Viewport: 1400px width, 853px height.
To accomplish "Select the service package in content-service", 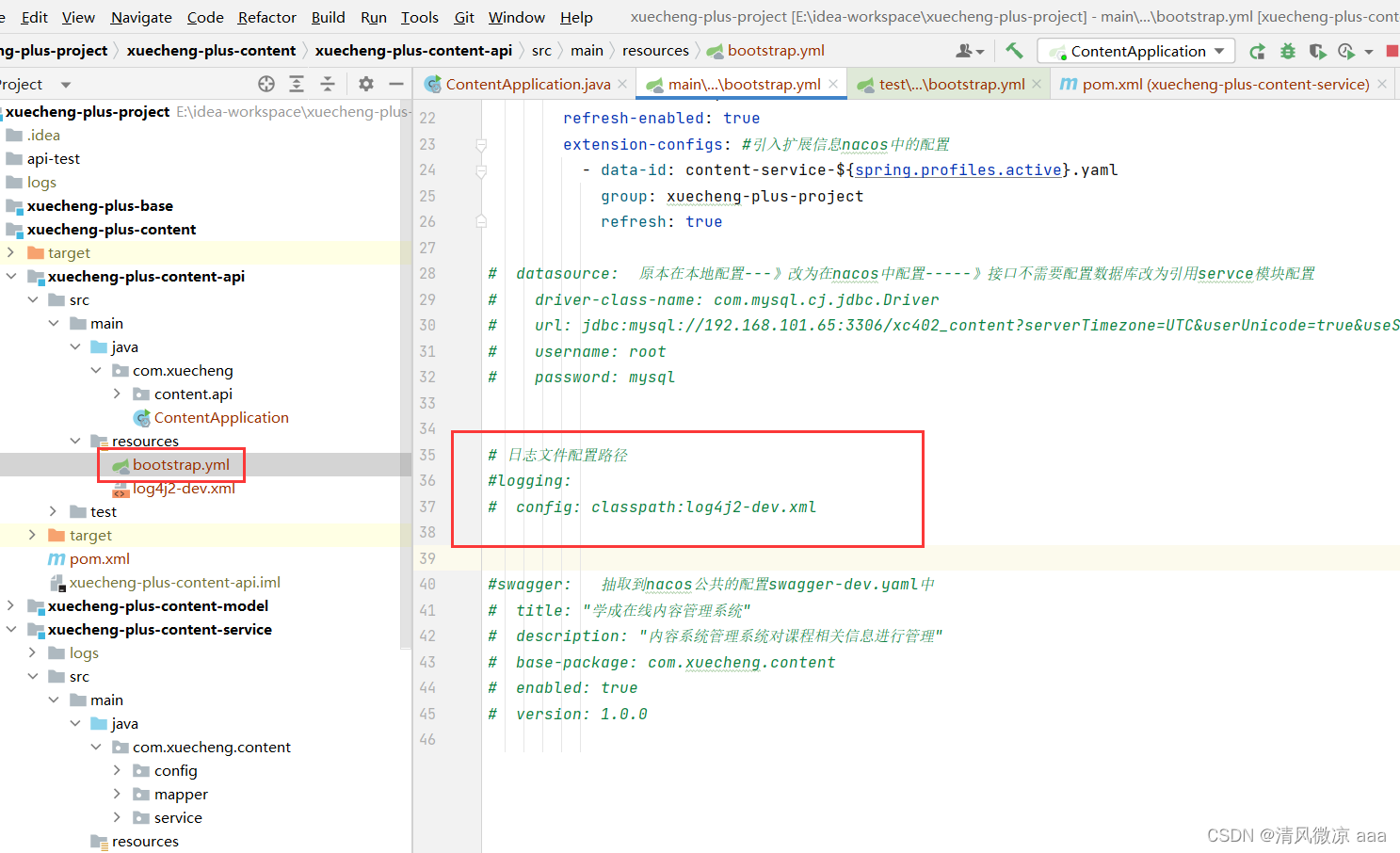I will [177, 817].
